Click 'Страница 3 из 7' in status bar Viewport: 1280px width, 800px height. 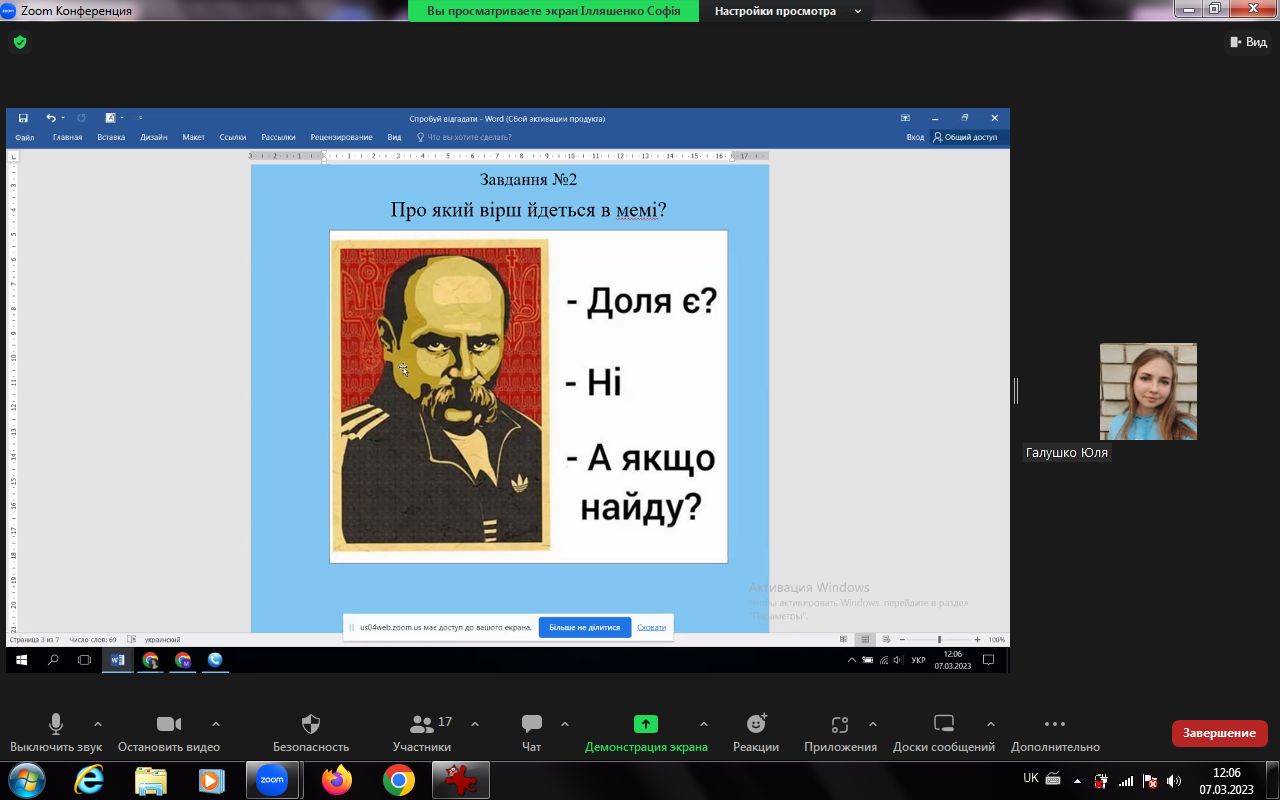pyautogui.click(x=35, y=640)
